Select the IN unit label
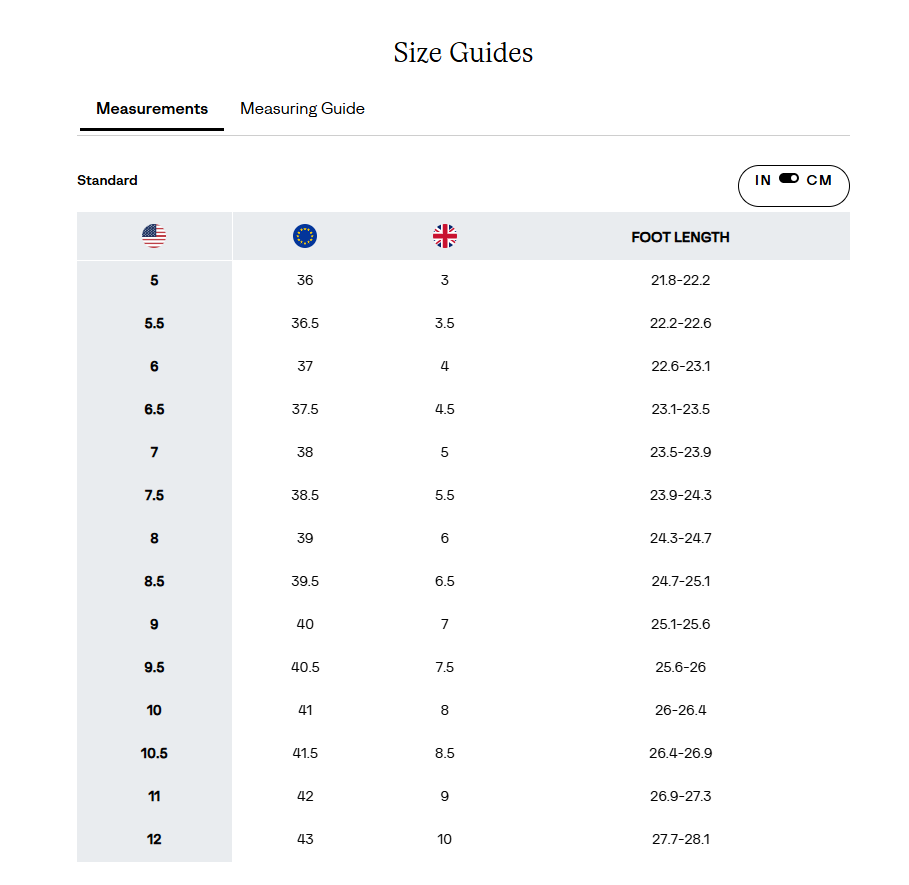The height and width of the screenshot is (885, 909). pos(763,180)
